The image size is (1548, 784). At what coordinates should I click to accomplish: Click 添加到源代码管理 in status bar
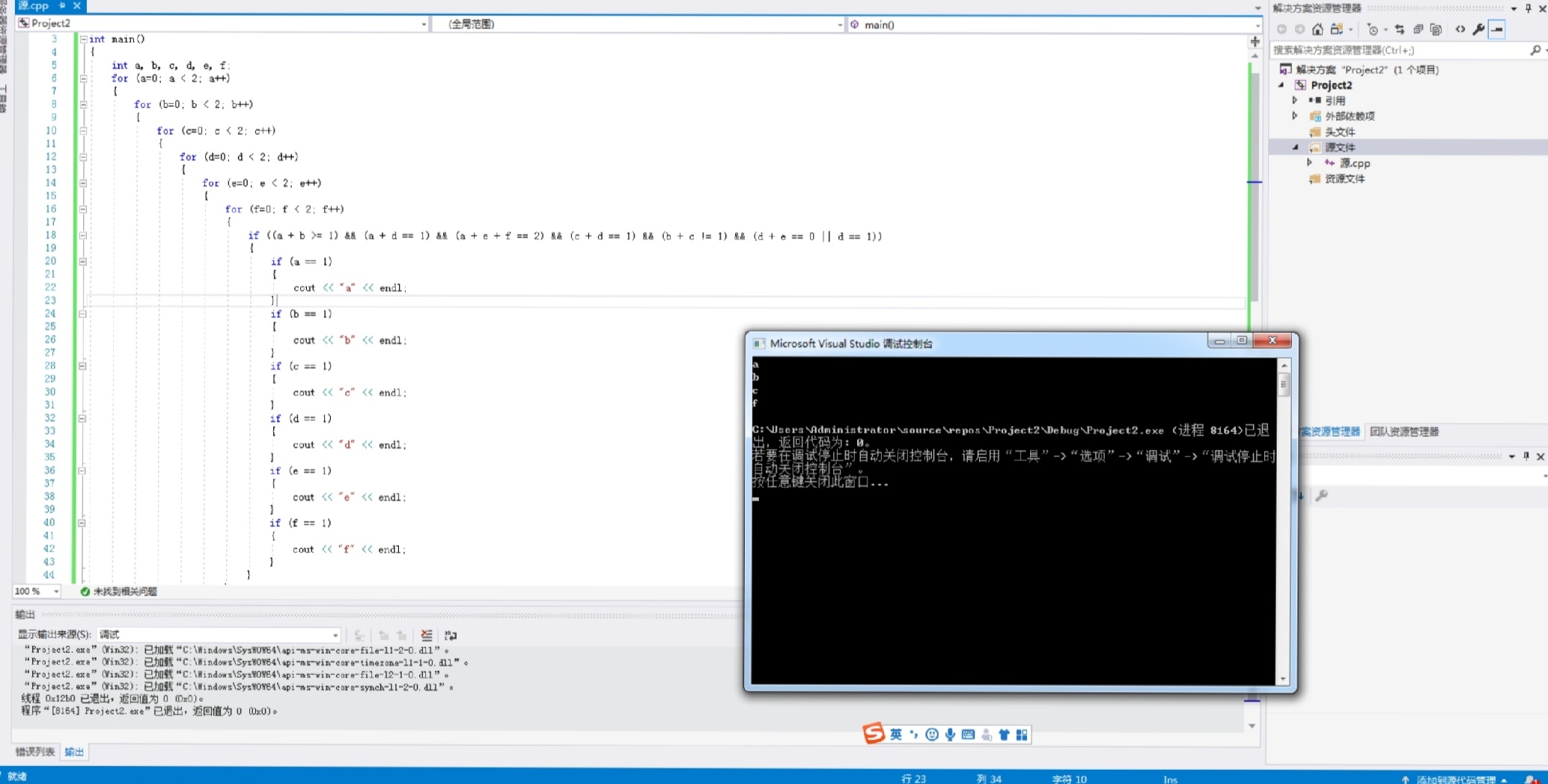click(1454, 779)
